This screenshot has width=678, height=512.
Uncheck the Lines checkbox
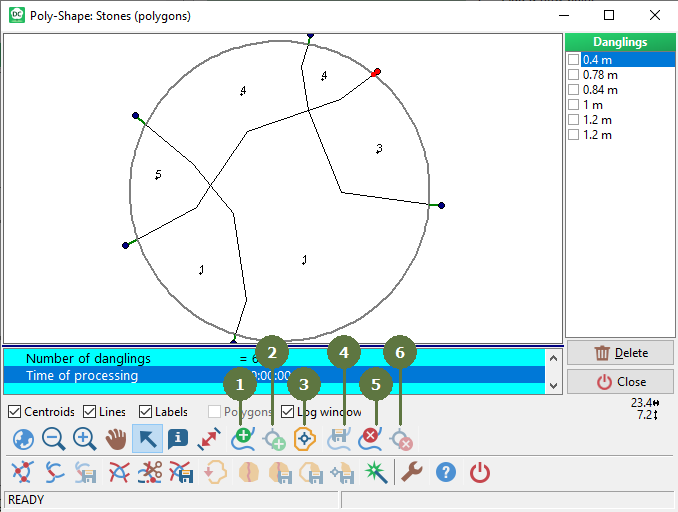point(90,412)
